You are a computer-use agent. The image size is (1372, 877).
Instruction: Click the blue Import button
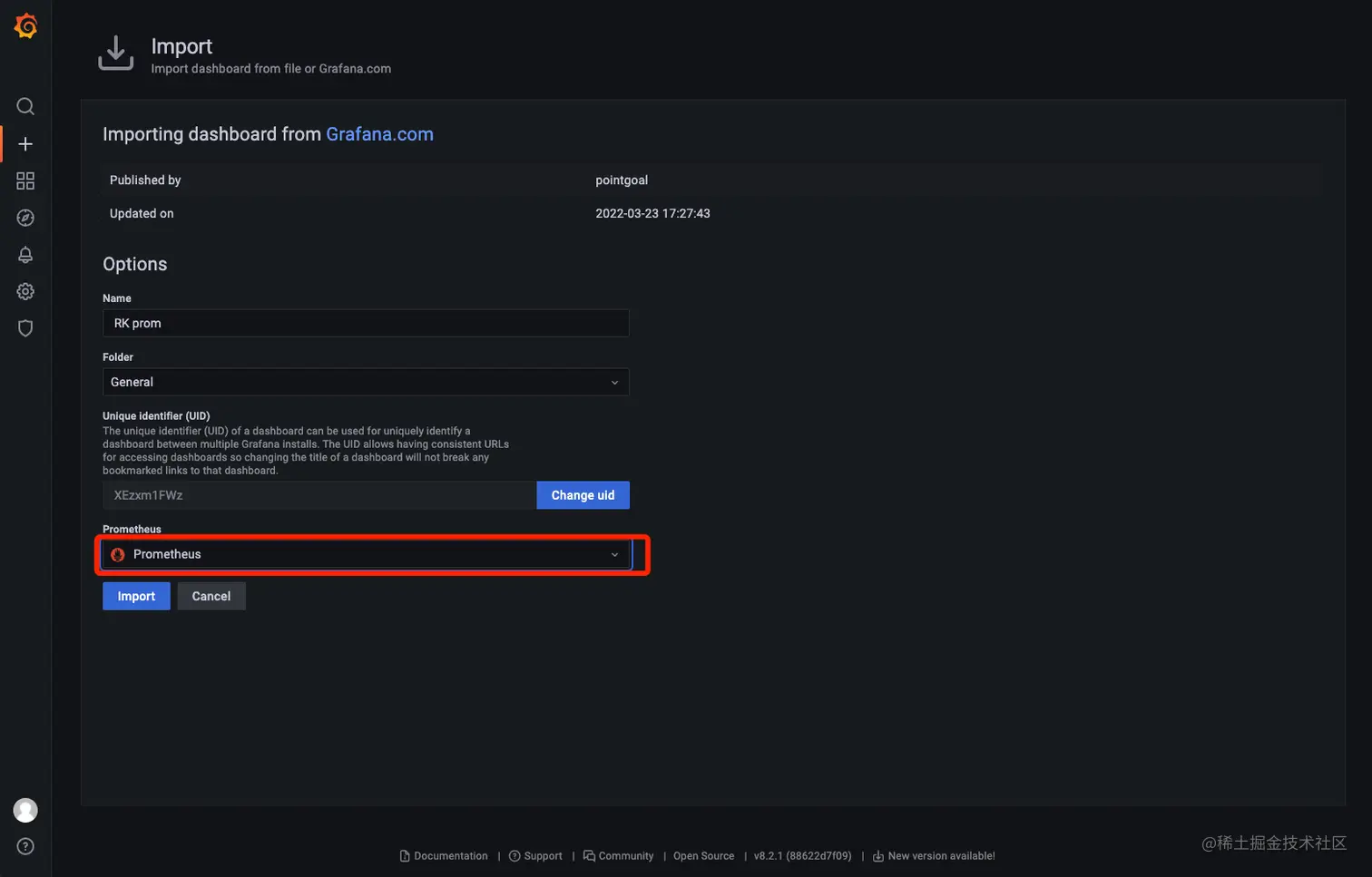point(136,596)
